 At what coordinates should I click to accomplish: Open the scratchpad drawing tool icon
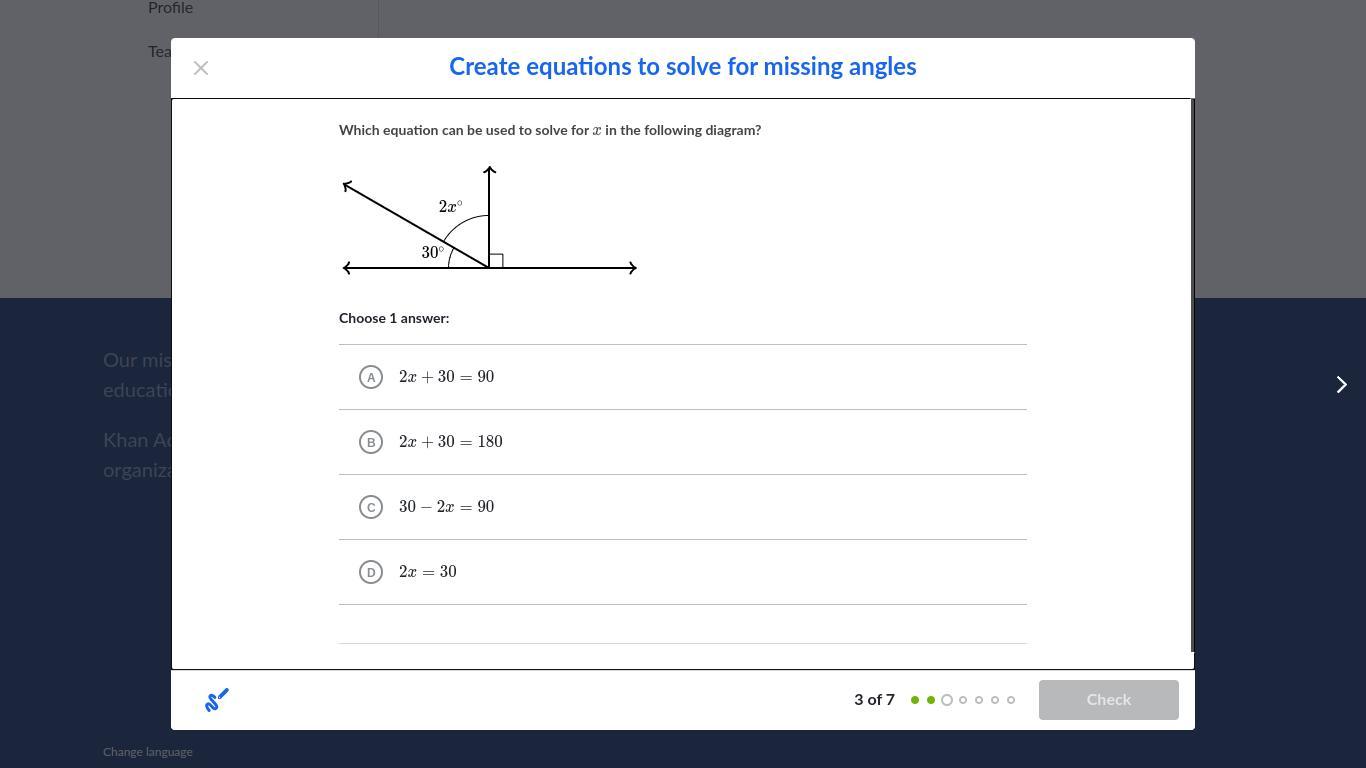tap(217, 700)
